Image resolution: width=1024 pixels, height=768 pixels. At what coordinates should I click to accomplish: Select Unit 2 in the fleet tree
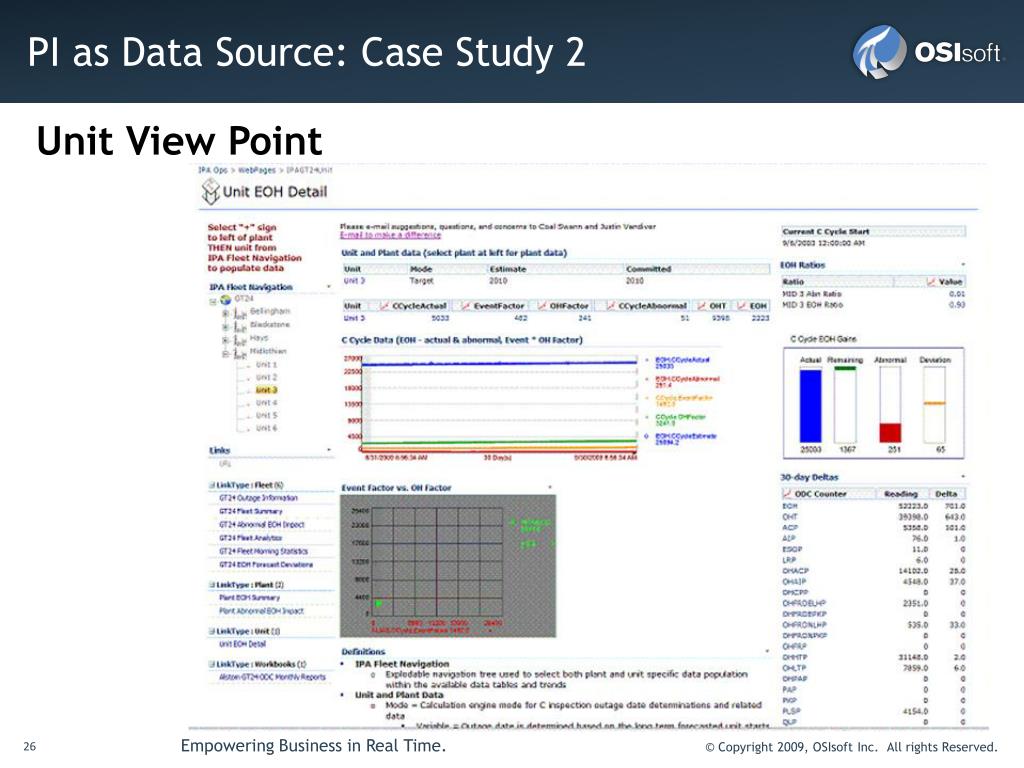tap(266, 377)
